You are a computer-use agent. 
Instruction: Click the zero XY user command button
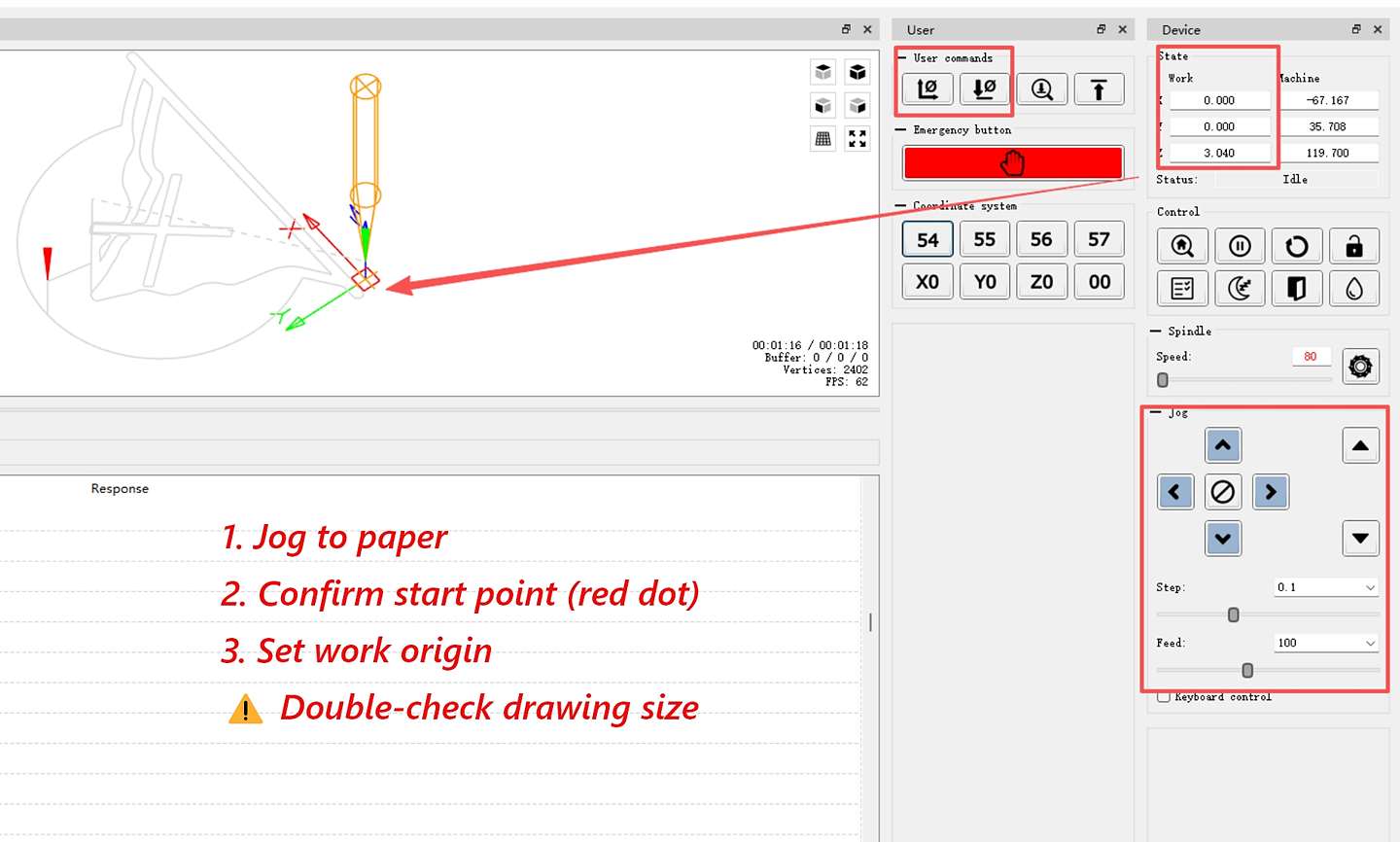pyautogui.click(x=927, y=89)
